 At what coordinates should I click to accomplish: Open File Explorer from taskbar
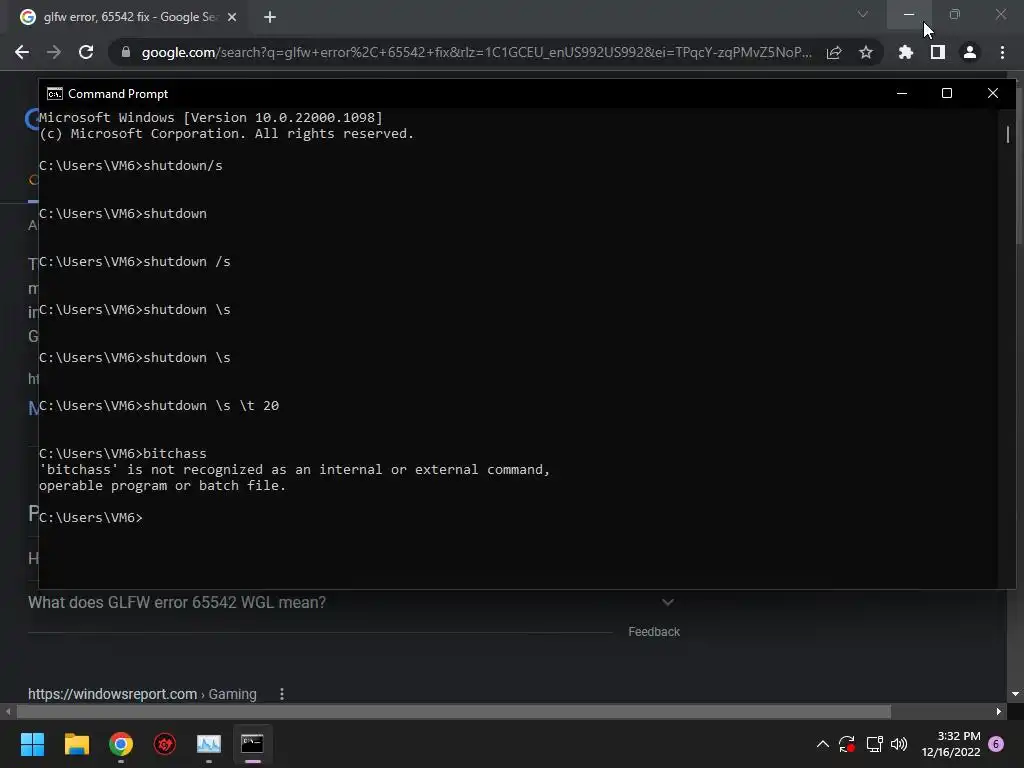click(76, 744)
